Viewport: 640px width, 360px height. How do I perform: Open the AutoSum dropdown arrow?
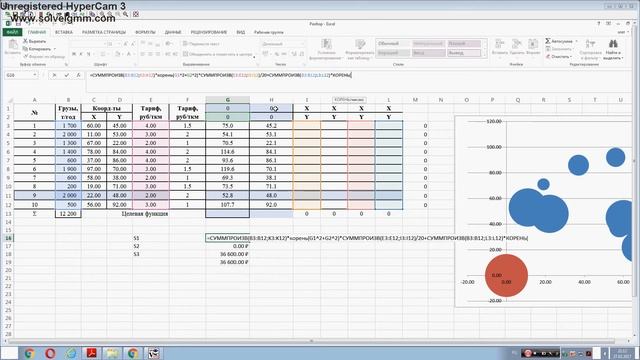point(576,41)
